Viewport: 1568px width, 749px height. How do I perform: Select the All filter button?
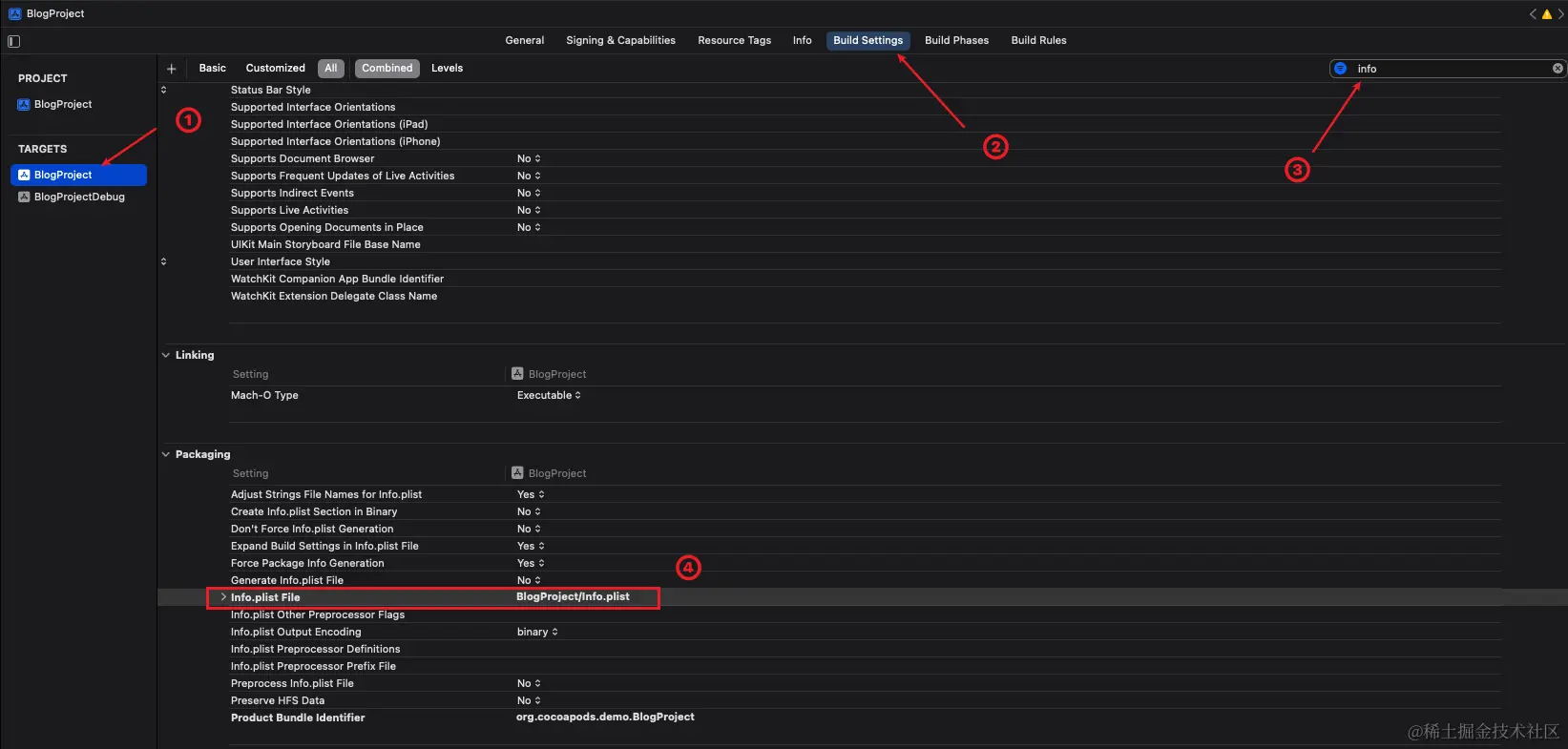[331, 68]
